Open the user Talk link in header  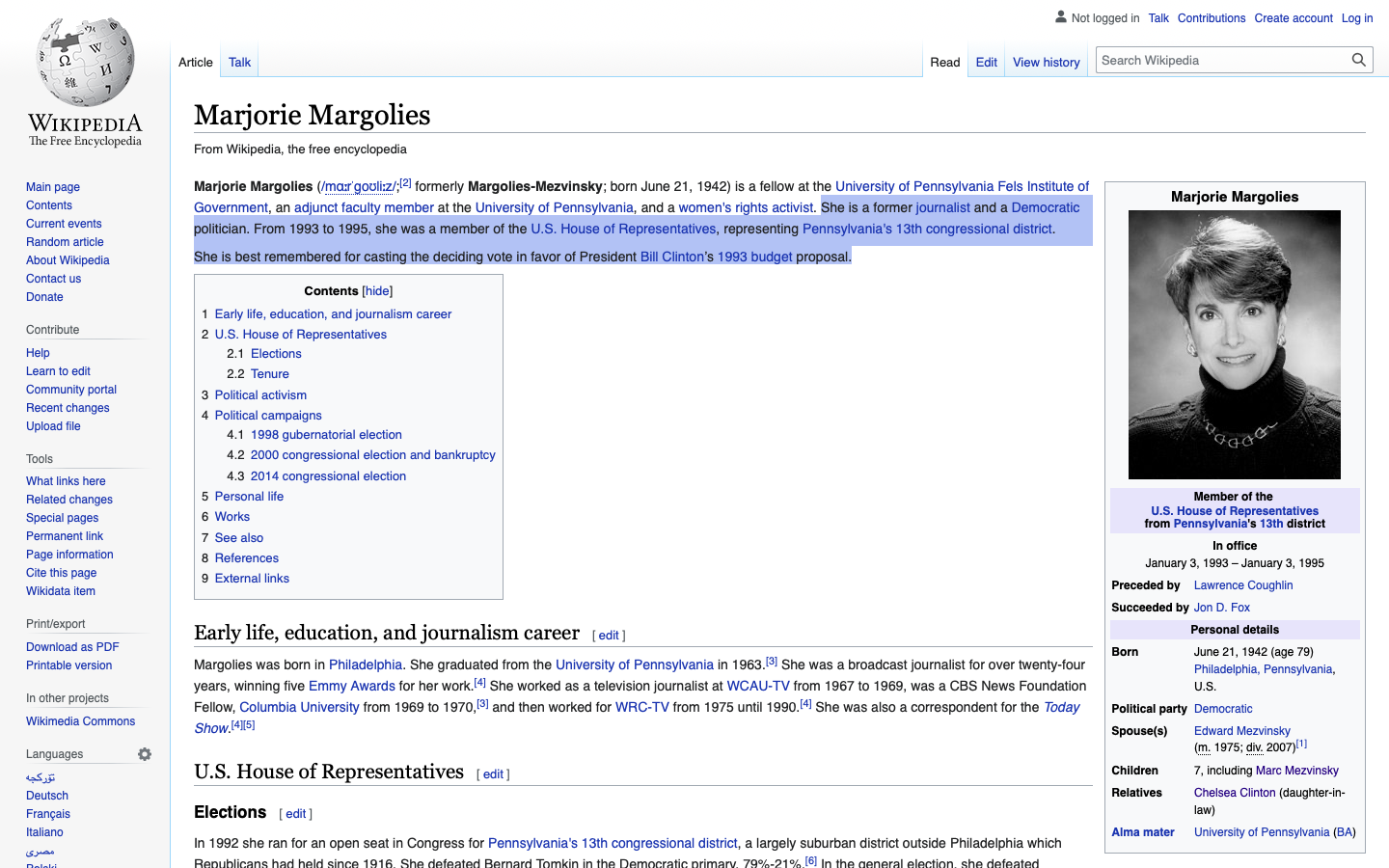(x=1158, y=18)
